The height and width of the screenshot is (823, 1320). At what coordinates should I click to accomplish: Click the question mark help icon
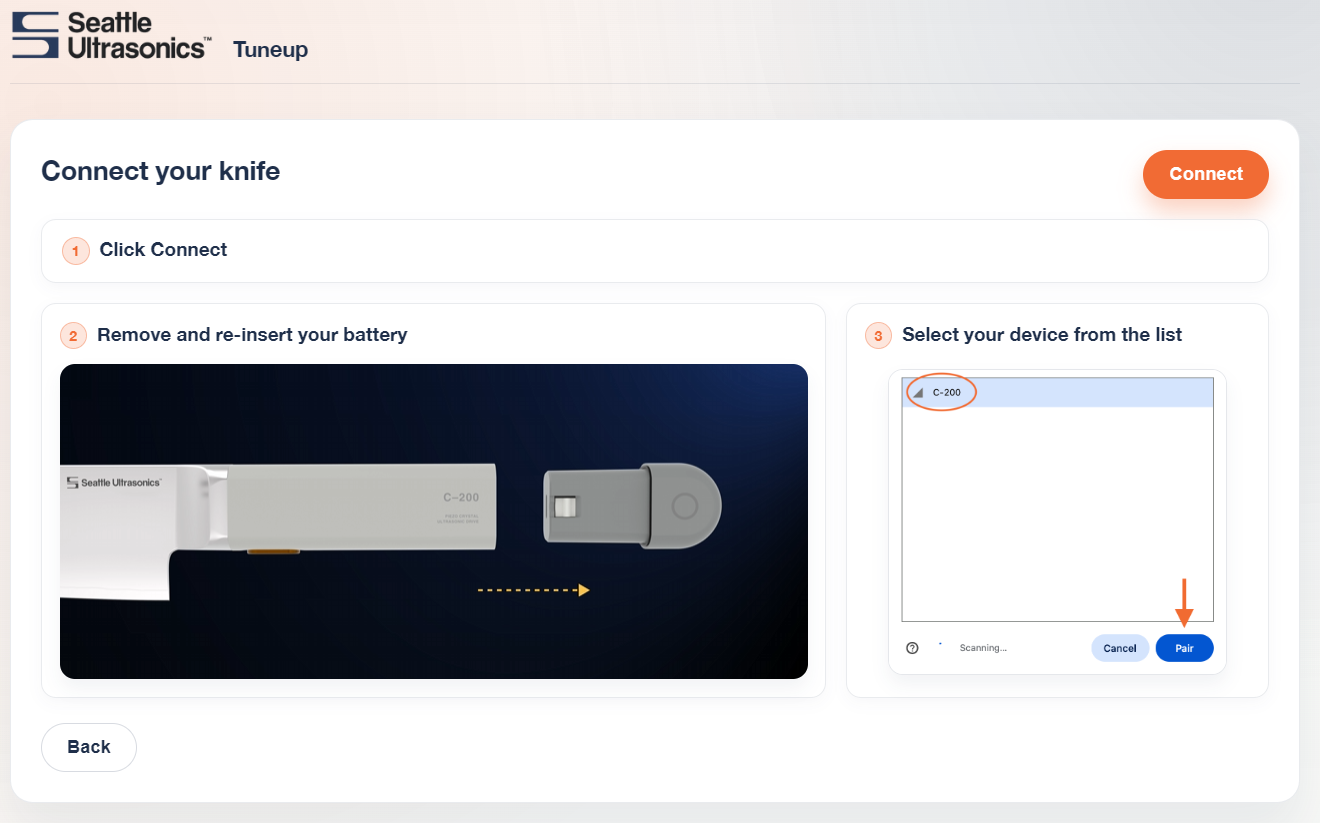(x=912, y=648)
